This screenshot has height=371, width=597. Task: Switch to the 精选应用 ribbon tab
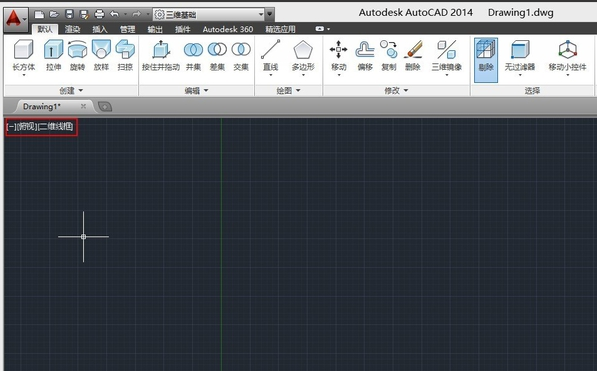[x=280, y=29]
